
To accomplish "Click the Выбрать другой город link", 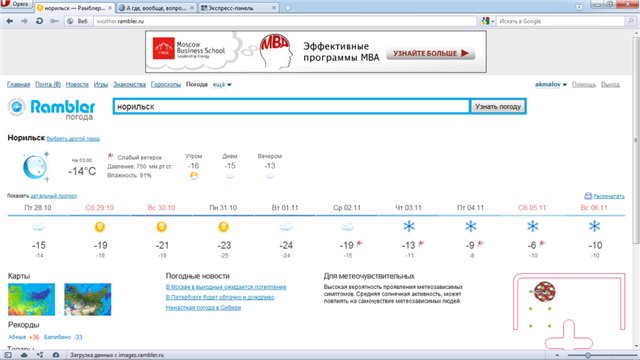I will [x=73, y=139].
